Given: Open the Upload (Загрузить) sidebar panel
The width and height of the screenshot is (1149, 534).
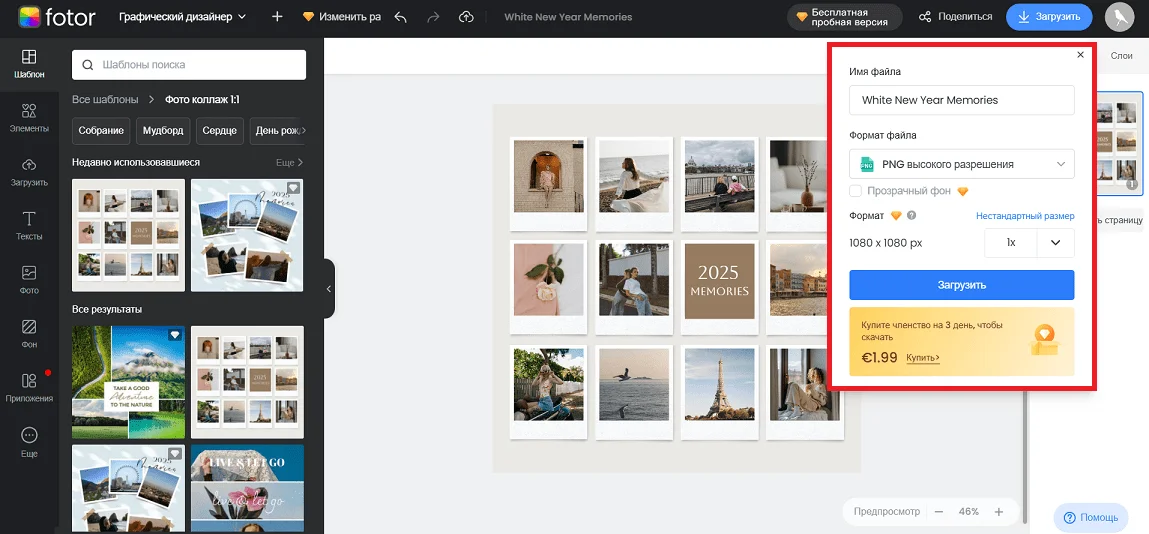Looking at the screenshot, I should pos(29,170).
